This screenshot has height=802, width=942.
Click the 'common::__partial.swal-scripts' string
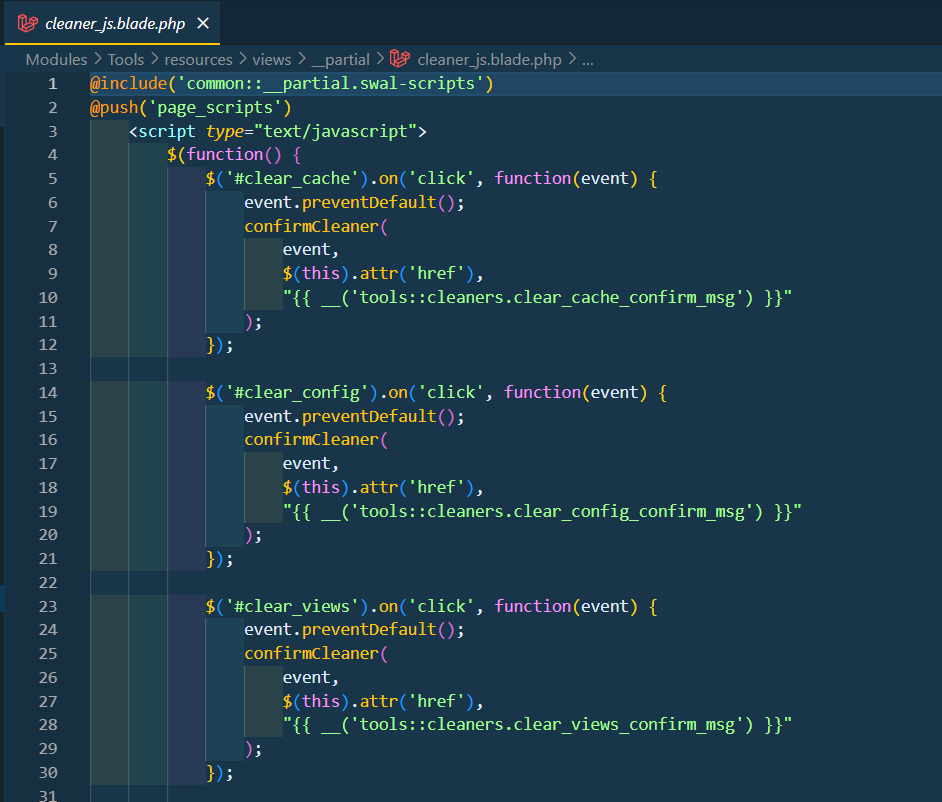(x=330, y=84)
